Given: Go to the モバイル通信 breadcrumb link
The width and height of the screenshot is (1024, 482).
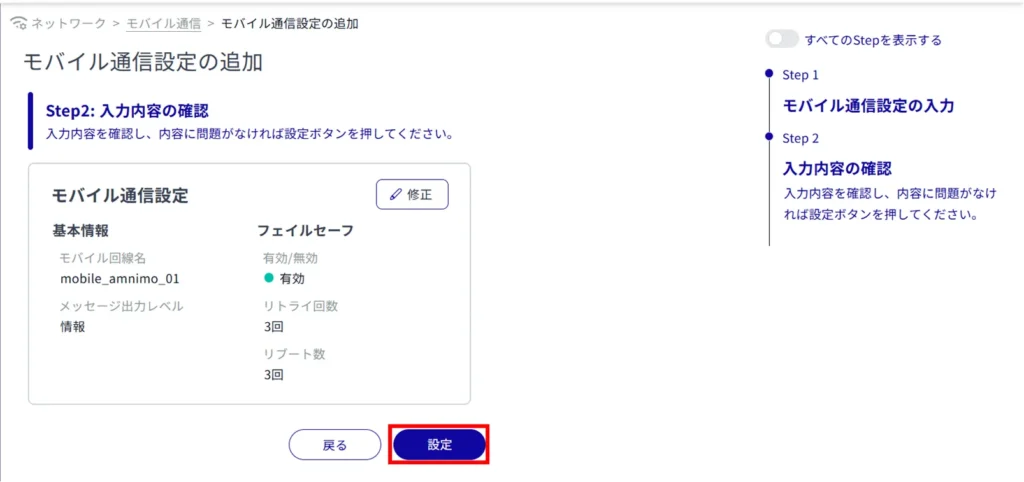Looking at the screenshot, I should tap(163, 23).
